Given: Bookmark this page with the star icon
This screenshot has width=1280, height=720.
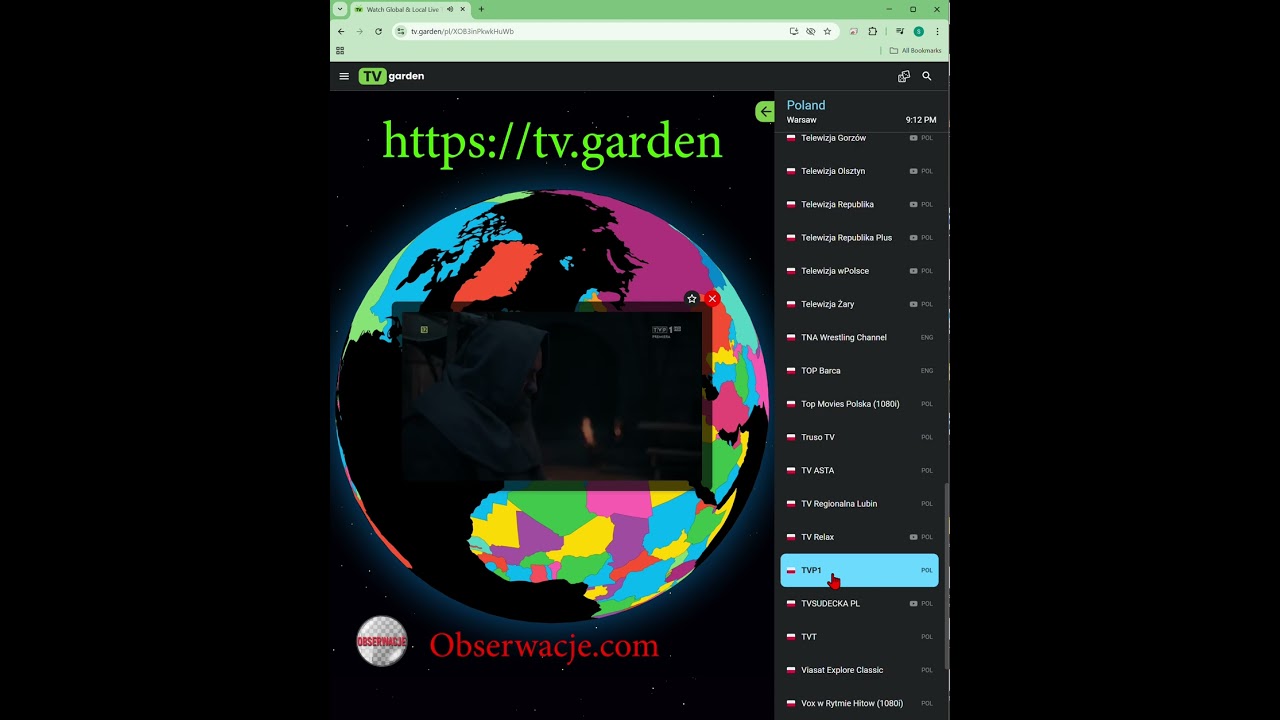Looking at the screenshot, I should (827, 31).
